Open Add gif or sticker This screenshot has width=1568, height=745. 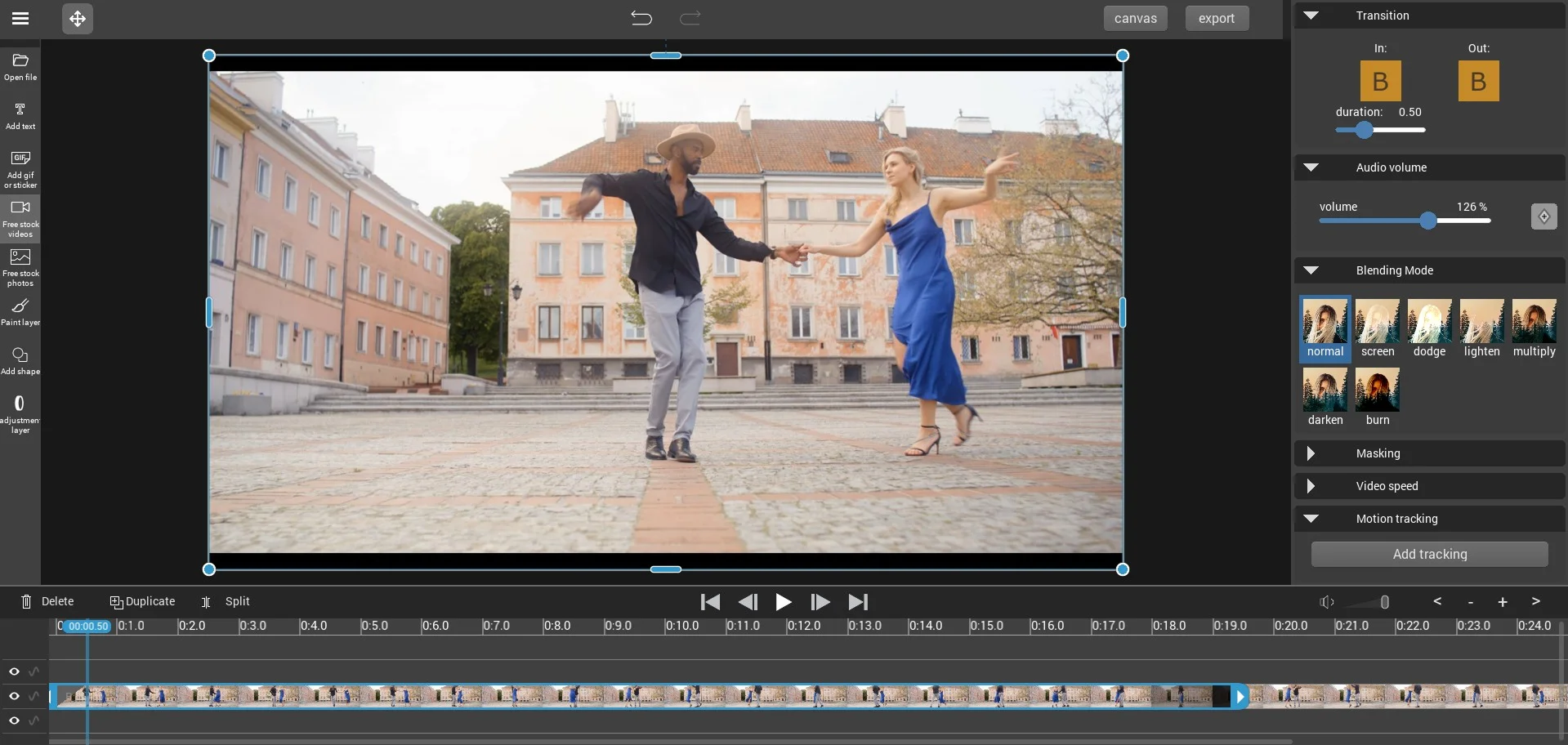pyautogui.click(x=20, y=169)
